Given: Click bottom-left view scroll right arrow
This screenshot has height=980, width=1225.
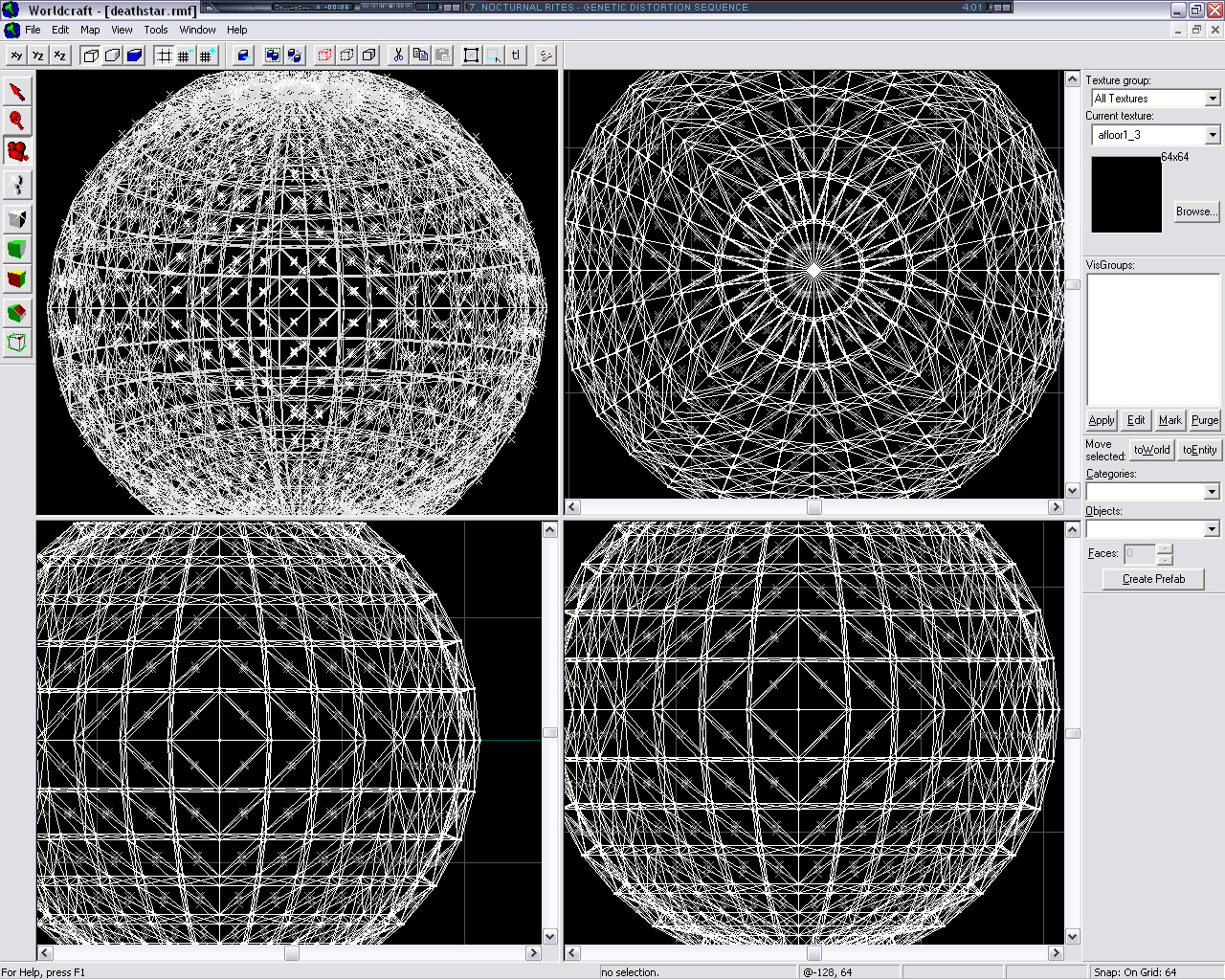Looking at the screenshot, I should coord(534,953).
